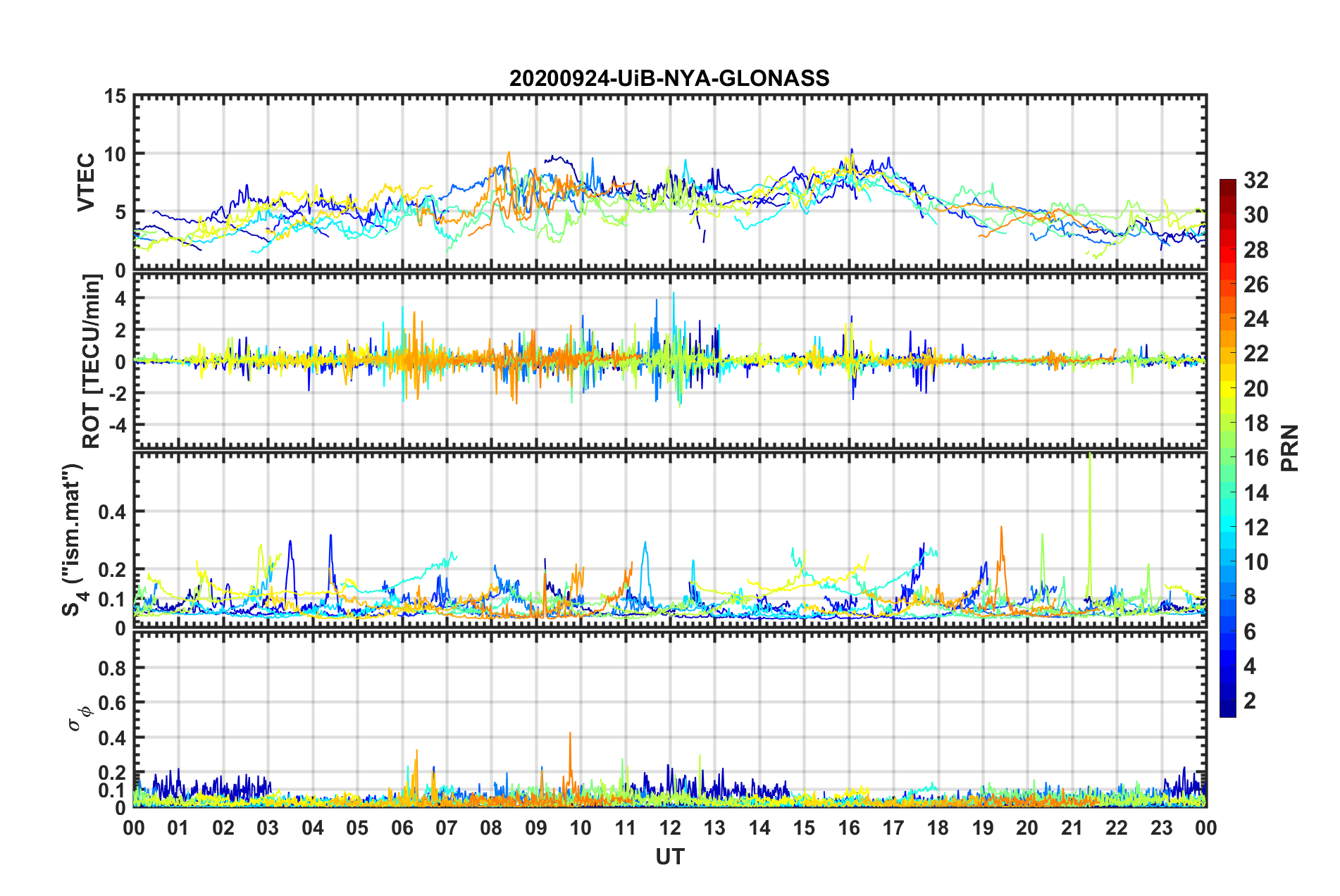
Task: Click the x-axis tick label 23
Action: pyautogui.click(x=1161, y=828)
